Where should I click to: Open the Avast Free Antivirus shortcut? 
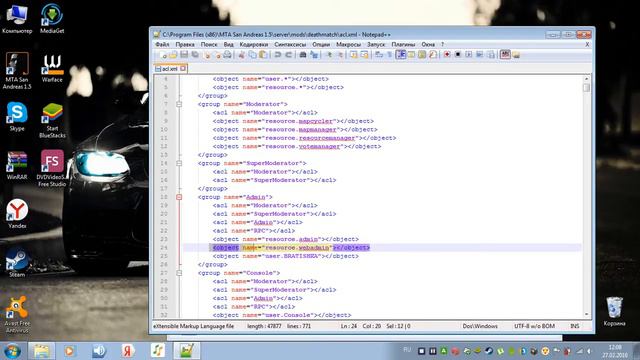point(17,315)
